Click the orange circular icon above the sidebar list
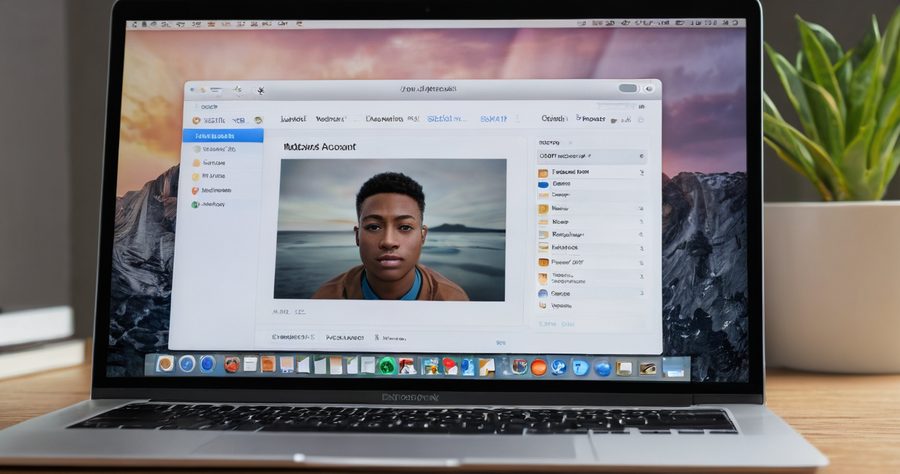This screenshot has width=900, height=474. pyautogui.click(x=196, y=121)
